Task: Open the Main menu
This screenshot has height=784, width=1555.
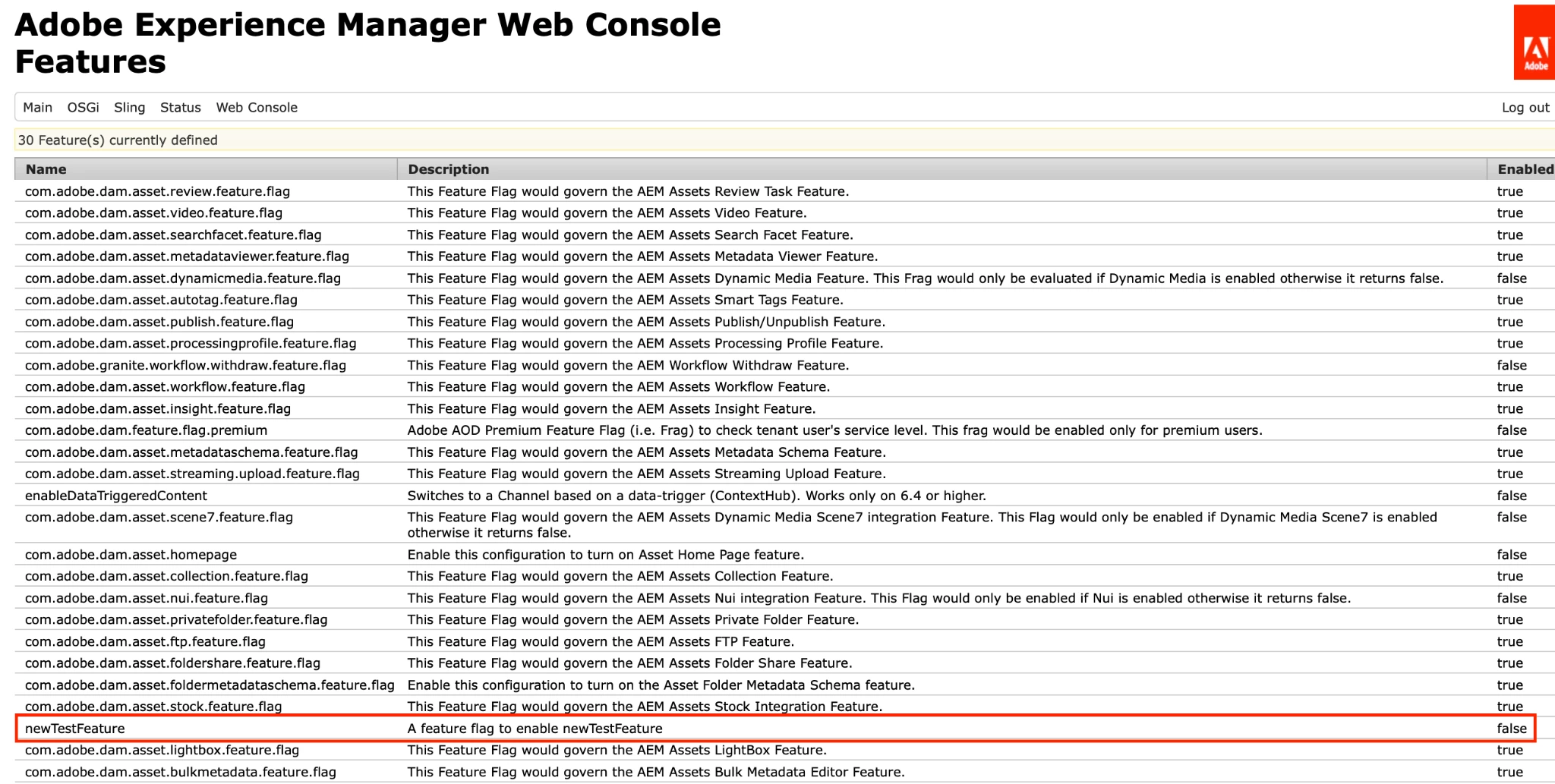Action: (38, 108)
